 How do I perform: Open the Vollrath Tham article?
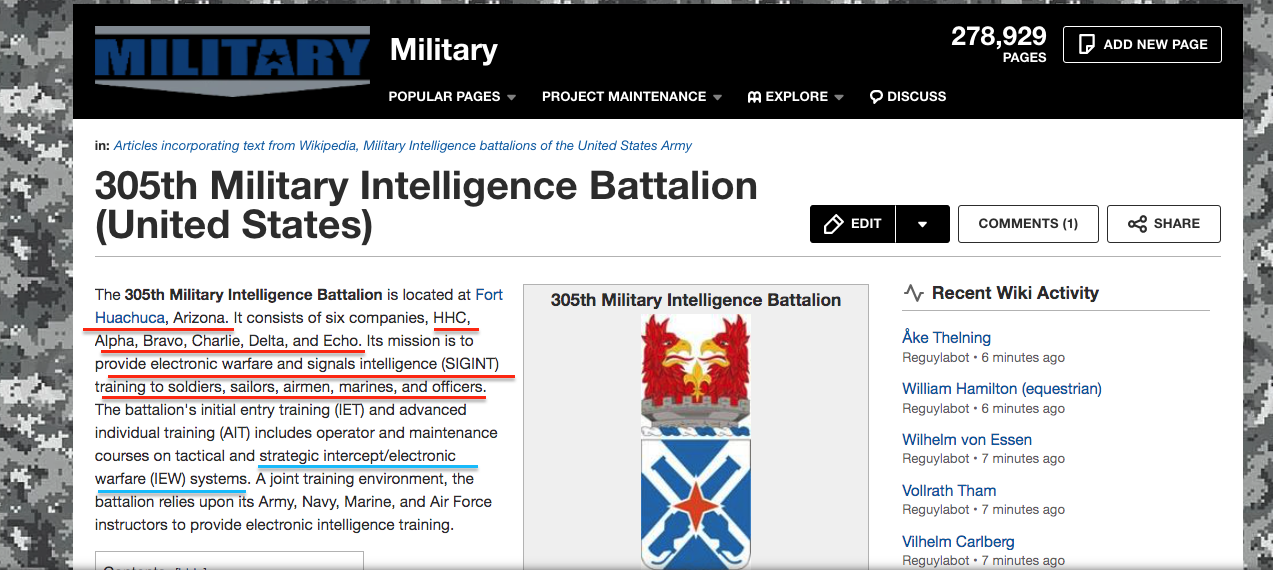click(x=949, y=491)
